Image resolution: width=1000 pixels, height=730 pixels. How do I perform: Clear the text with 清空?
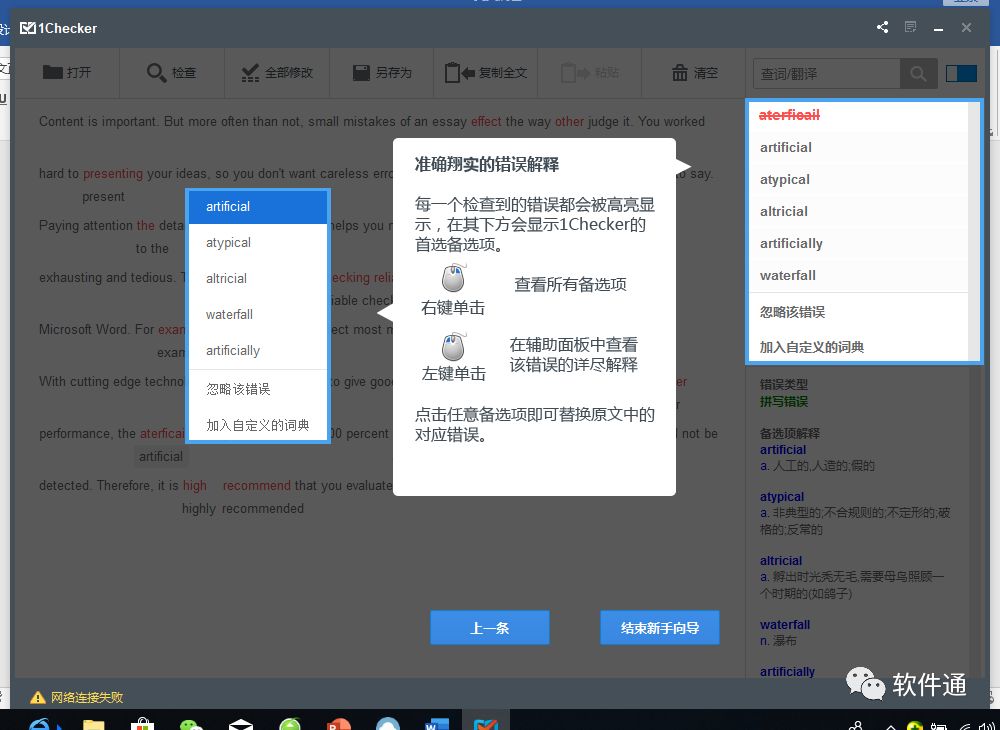click(x=695, y=73)
